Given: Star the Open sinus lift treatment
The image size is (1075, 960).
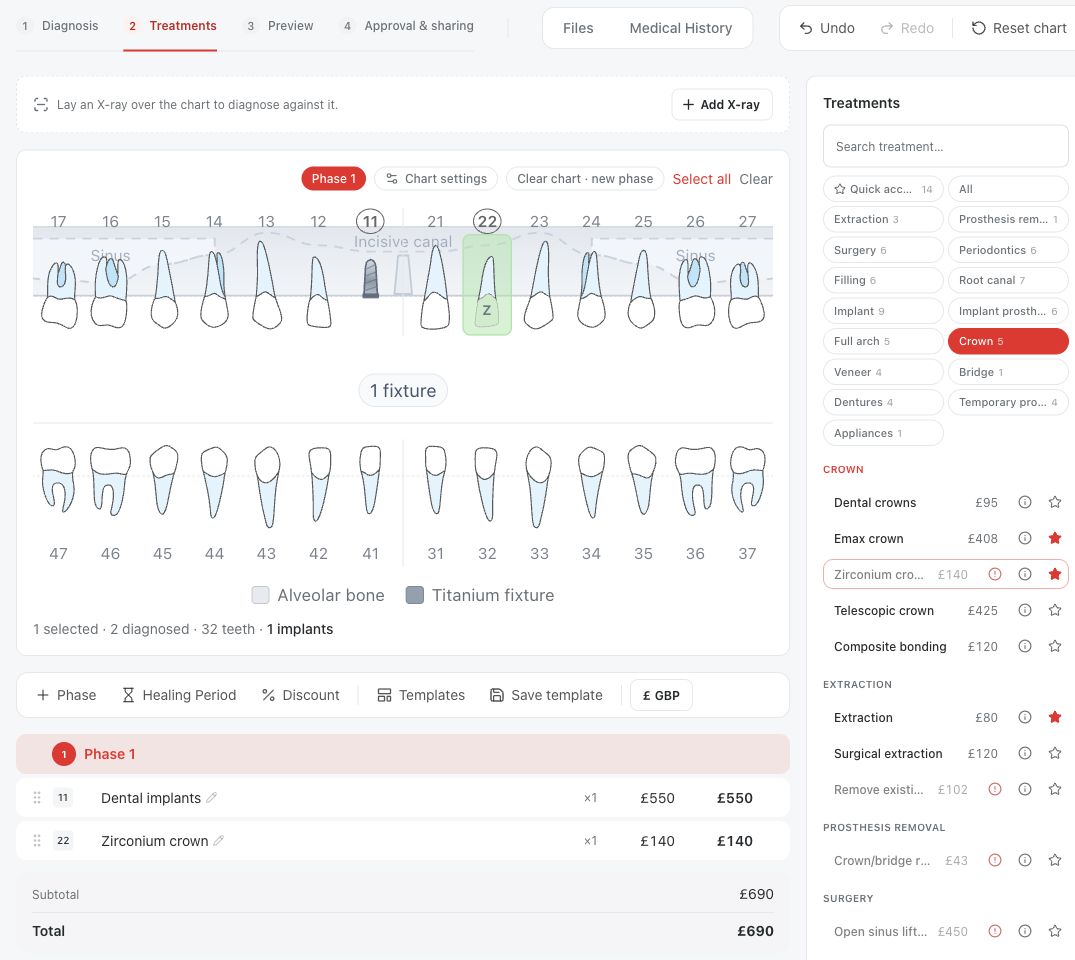Looking at the screenshot, I should pos(1054,931).
